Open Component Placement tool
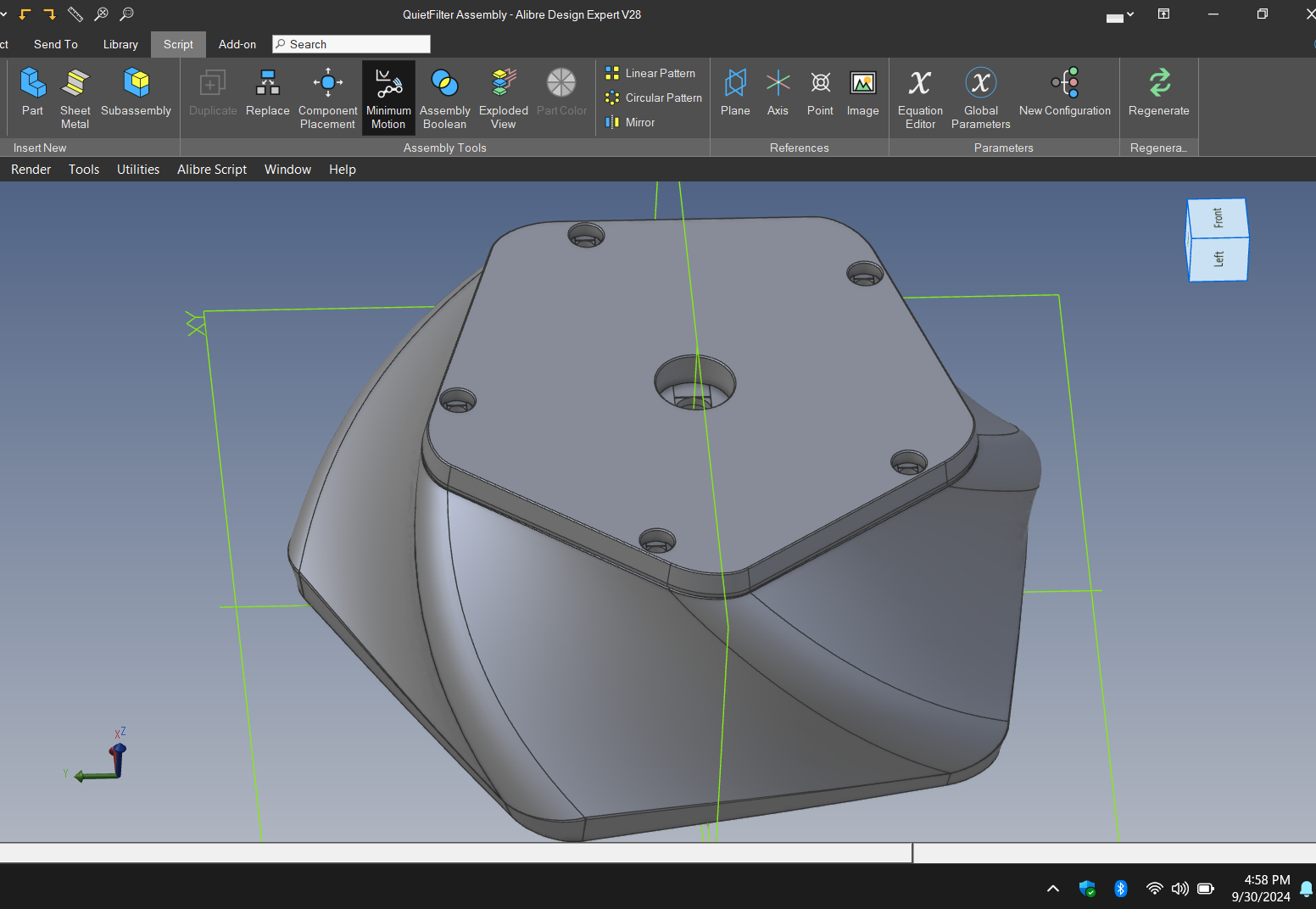1316x909 pixels. point(327,98)
